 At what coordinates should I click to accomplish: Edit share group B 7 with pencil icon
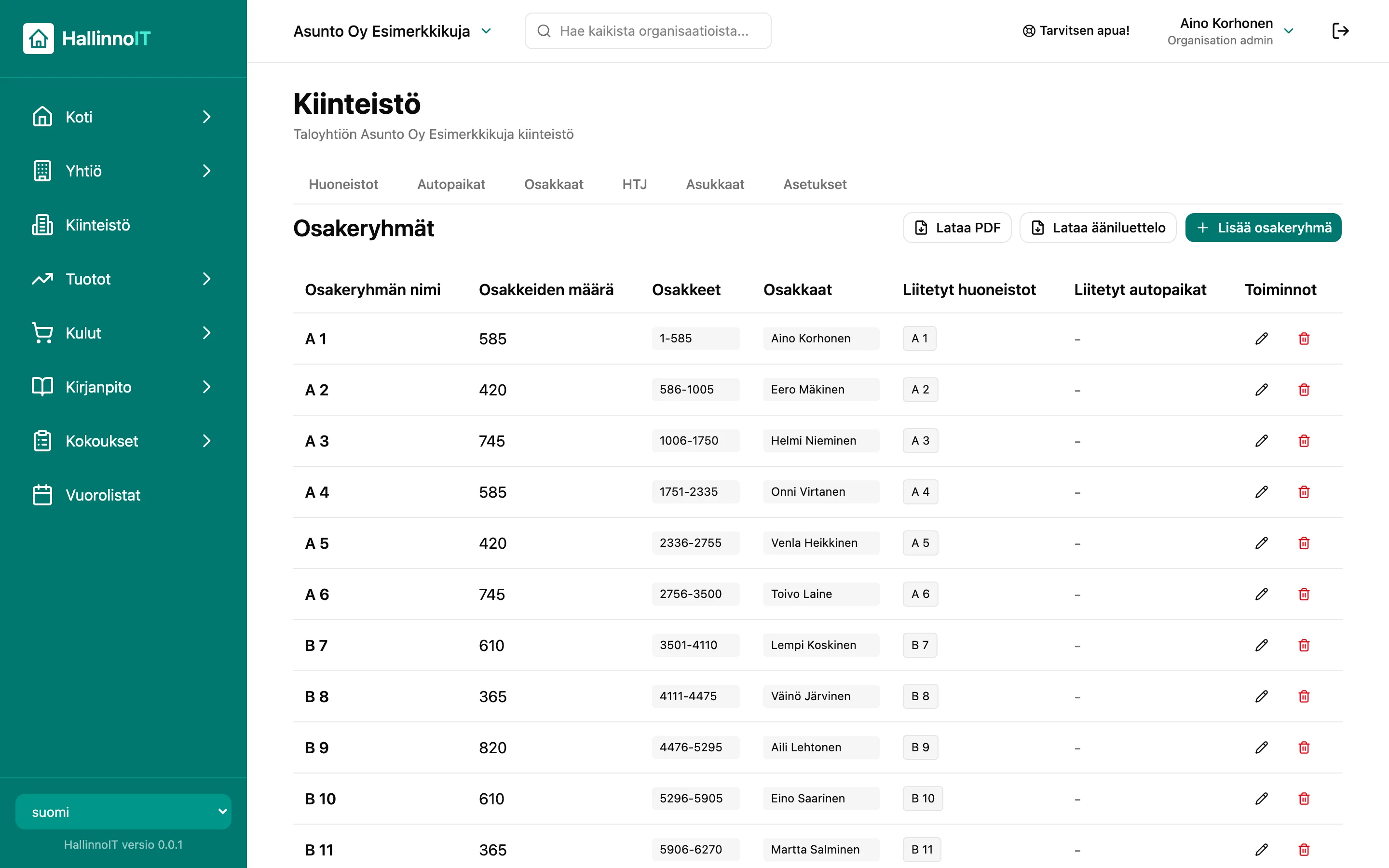(1262, 645)
